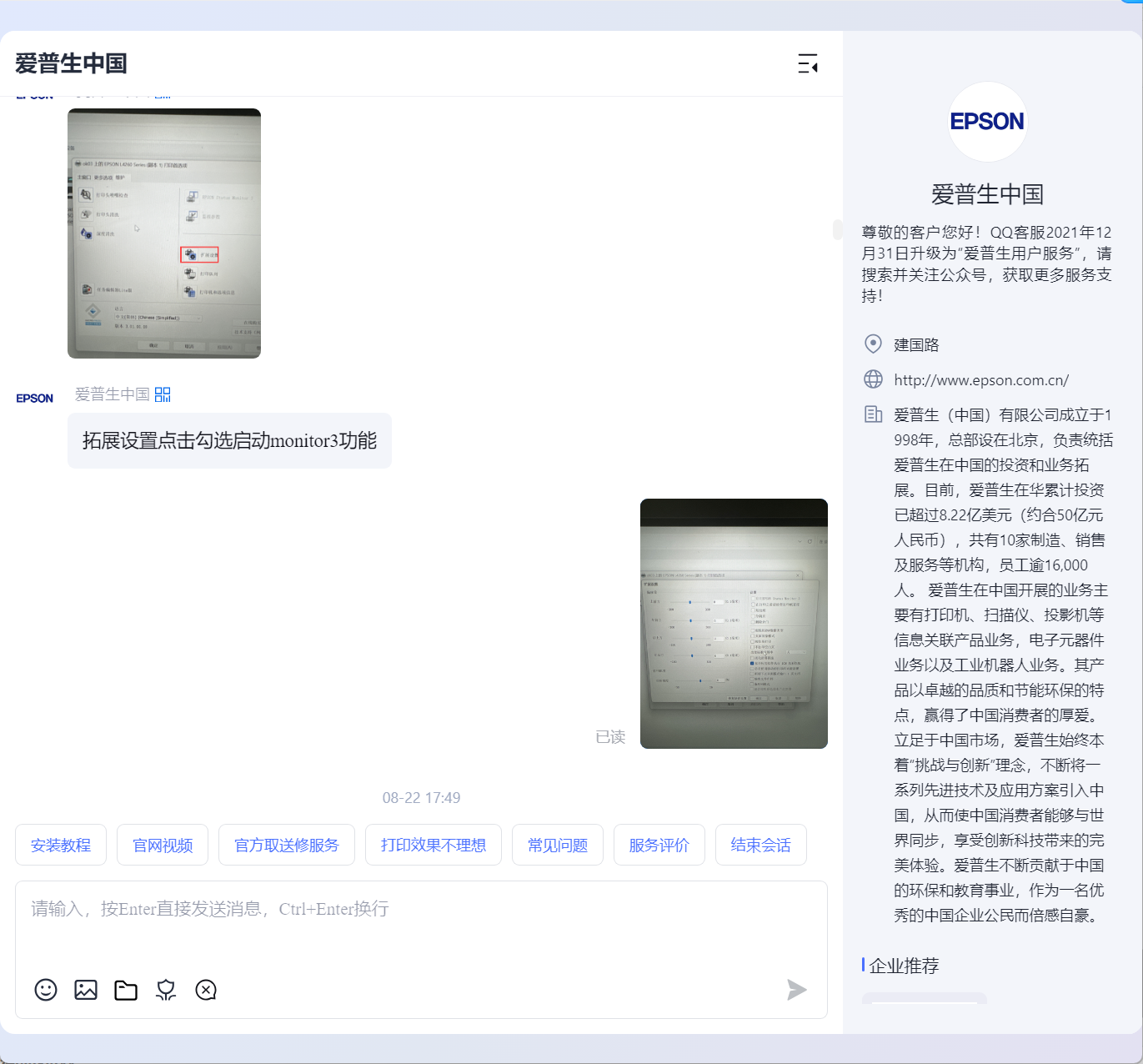Viewport: 1143px width, 1064px height.
Task: Click the EPSON avatar next to the message
Action: tap(35, 399)
